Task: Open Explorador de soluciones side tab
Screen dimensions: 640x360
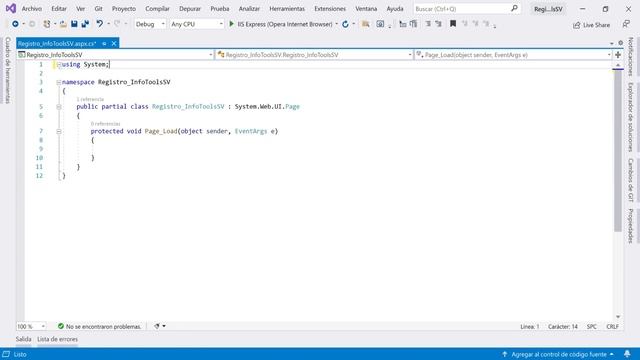Action: (631, 117)
